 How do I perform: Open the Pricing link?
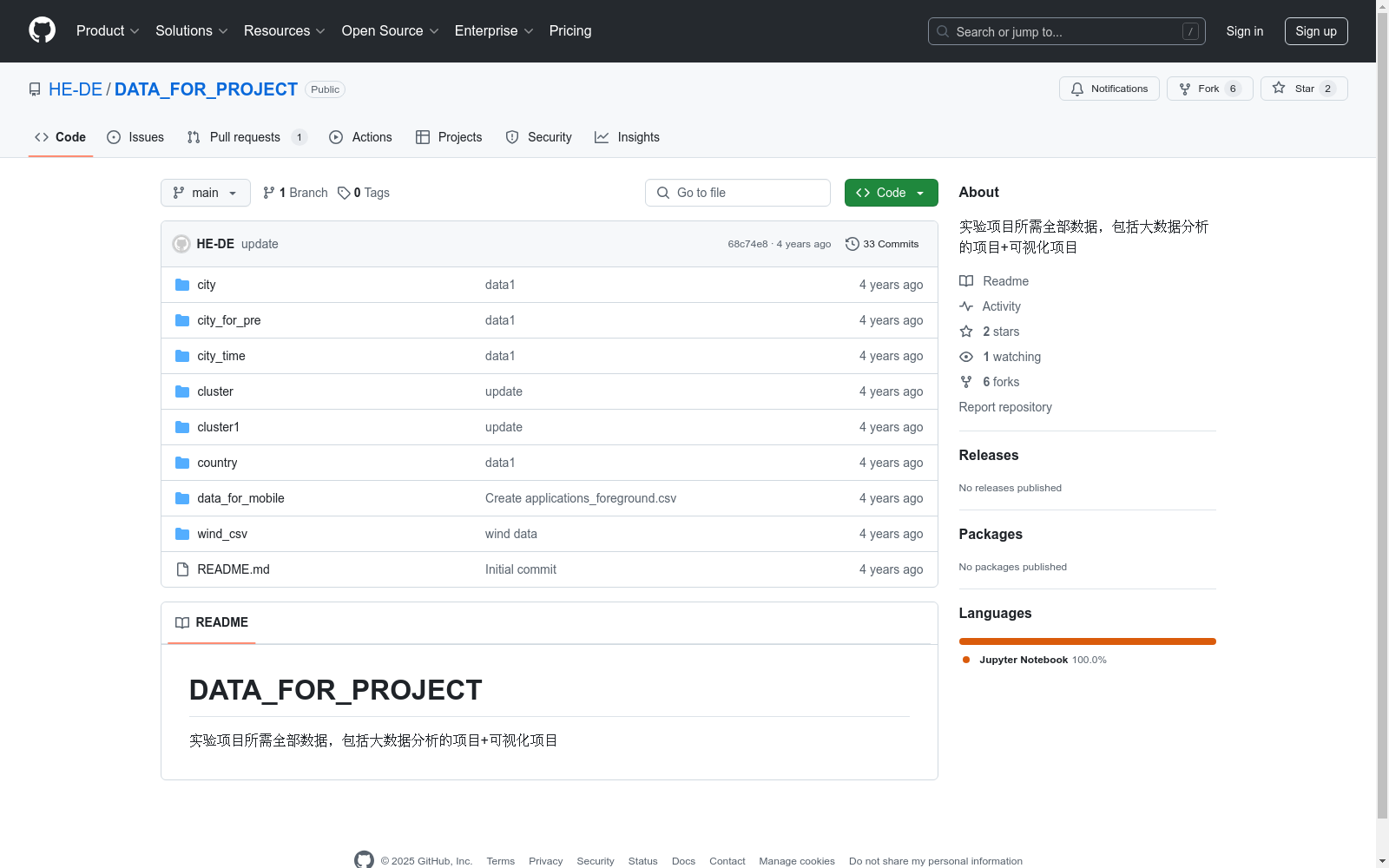tap(570, 31)
